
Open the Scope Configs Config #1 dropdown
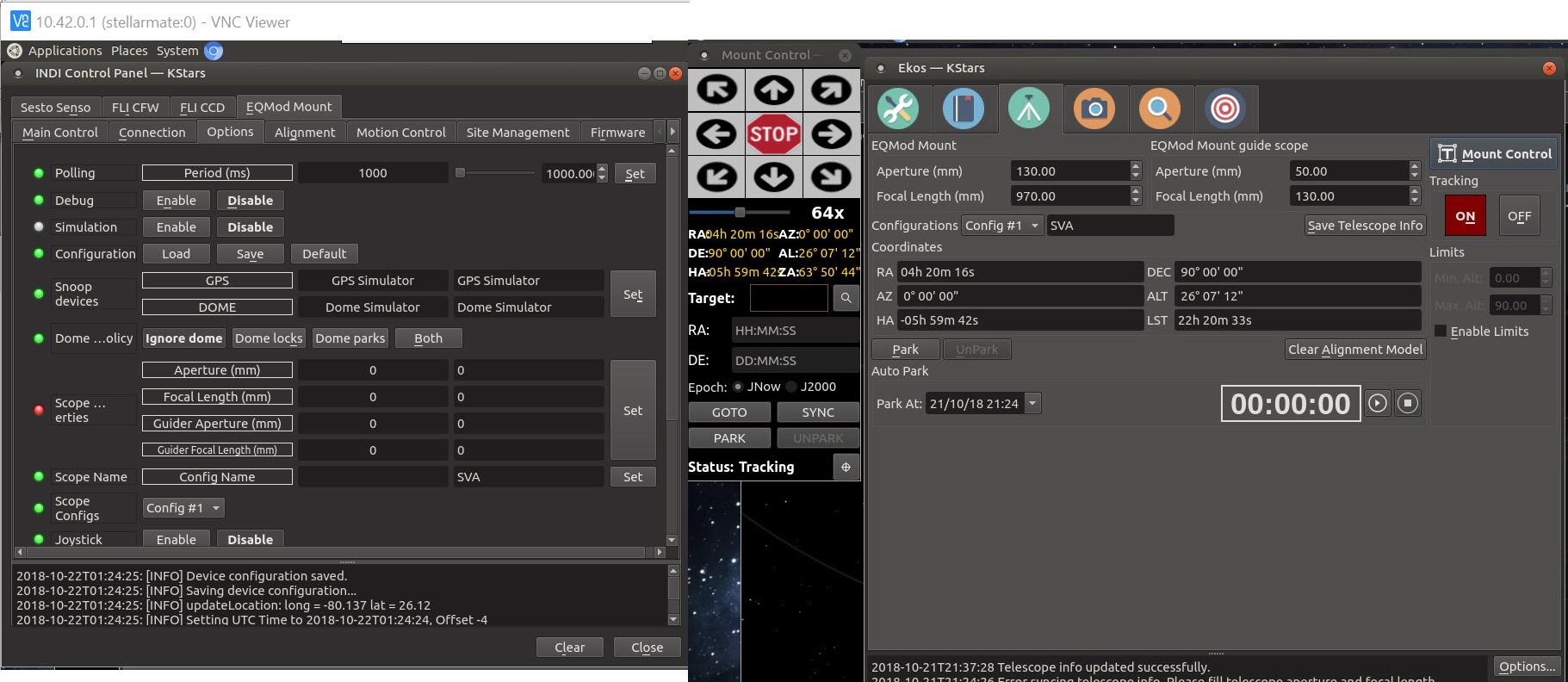coord(183,508)
